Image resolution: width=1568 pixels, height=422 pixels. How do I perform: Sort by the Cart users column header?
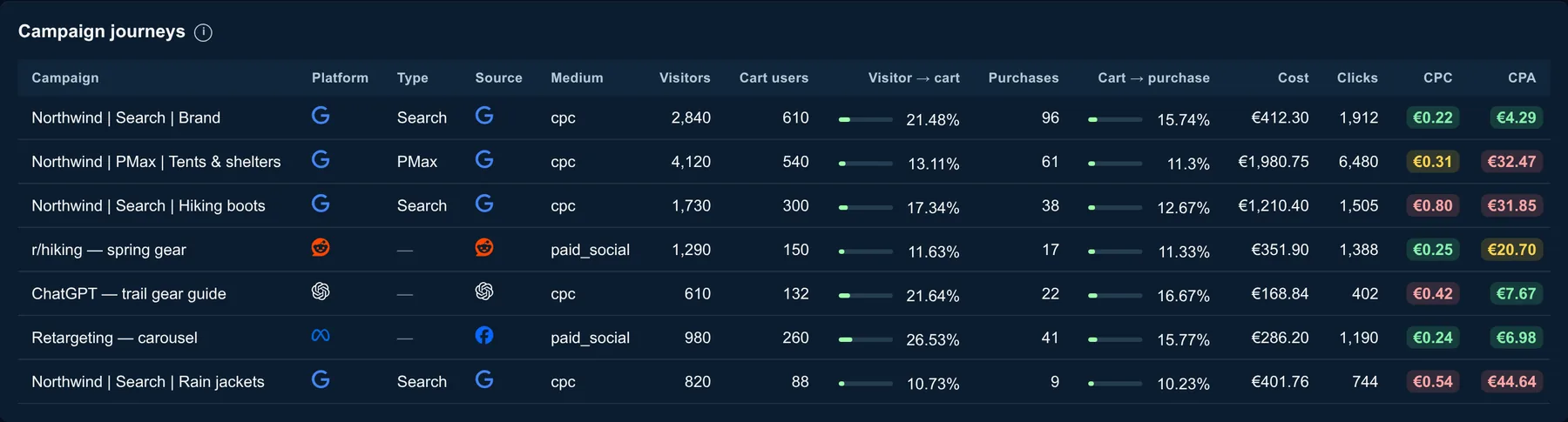774,78
